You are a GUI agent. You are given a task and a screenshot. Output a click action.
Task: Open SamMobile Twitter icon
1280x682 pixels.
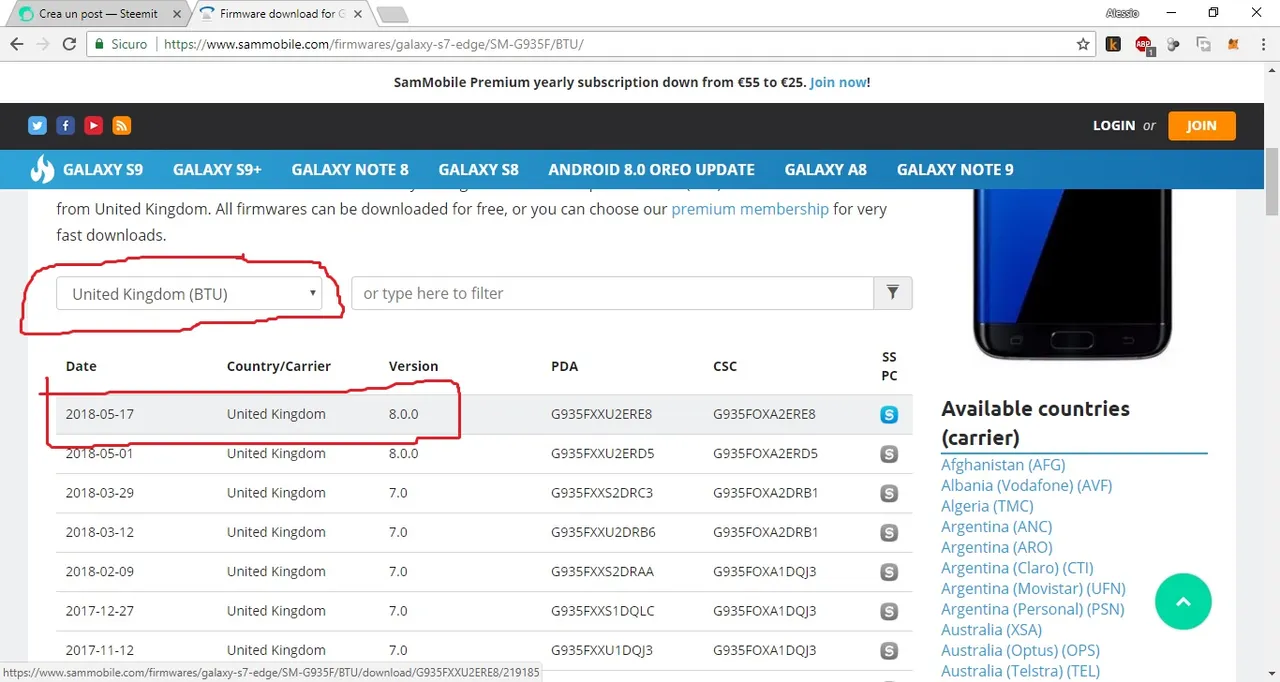(x=37, y=125)
